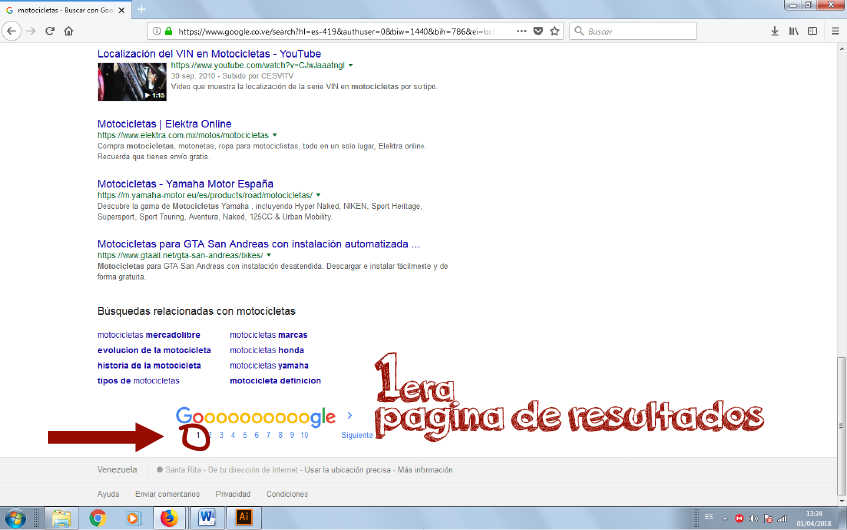Search related motocicletas marcas
The width and height of the screenshot is (847, 530).
268,335
